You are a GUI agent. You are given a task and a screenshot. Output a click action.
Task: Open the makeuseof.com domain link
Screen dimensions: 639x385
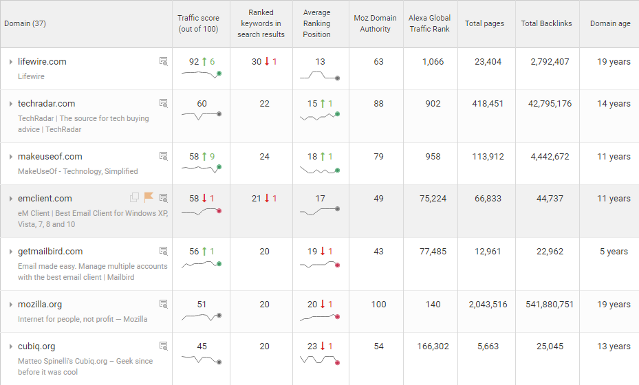pos(50,156)
